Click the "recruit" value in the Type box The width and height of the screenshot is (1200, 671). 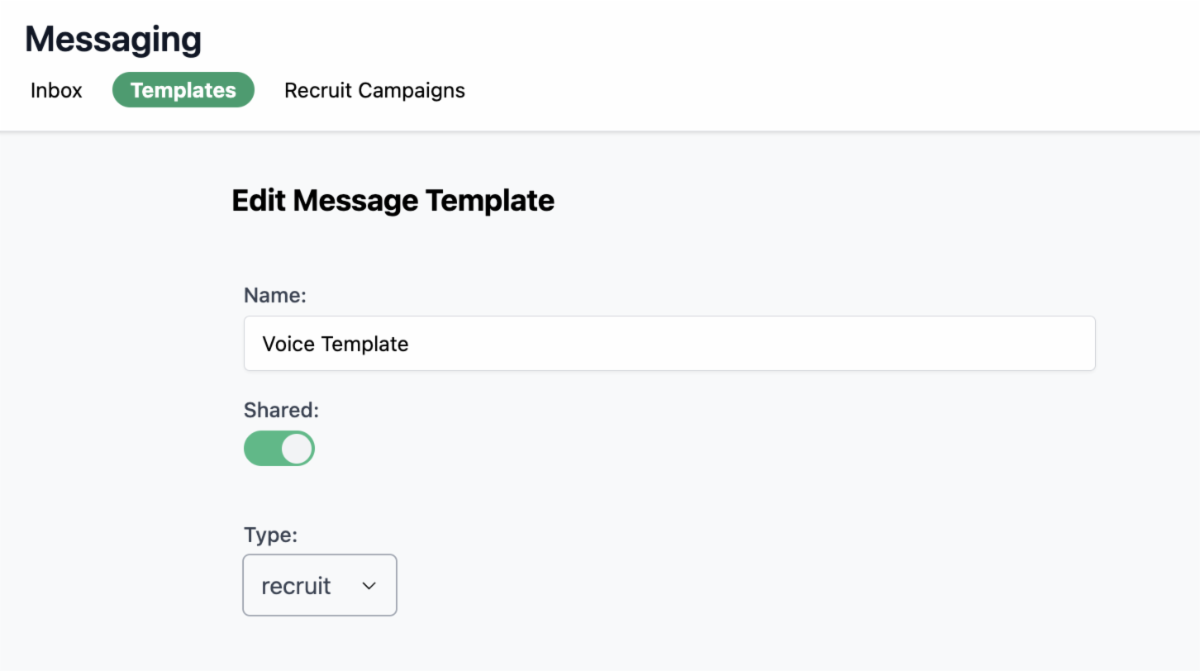pos(296,586)
